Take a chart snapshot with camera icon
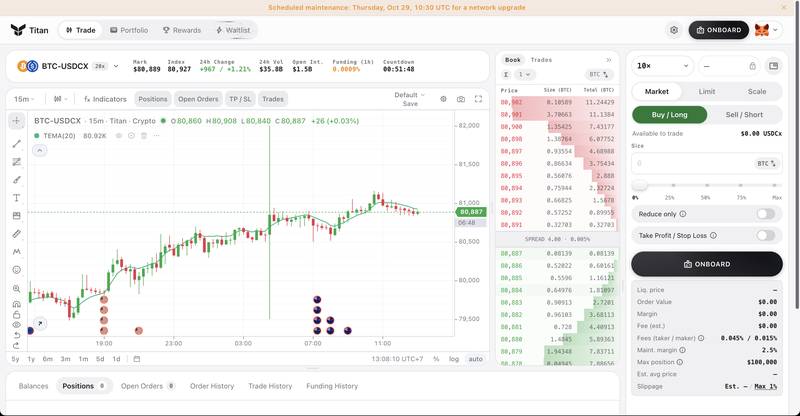 (x=461, y=99)
